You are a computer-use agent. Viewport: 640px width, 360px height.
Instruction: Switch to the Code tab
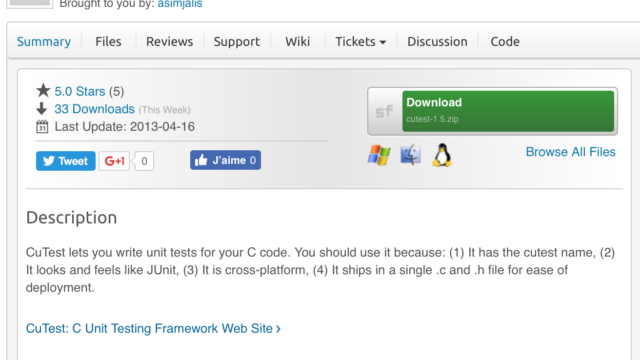click(x=505, y=42)
